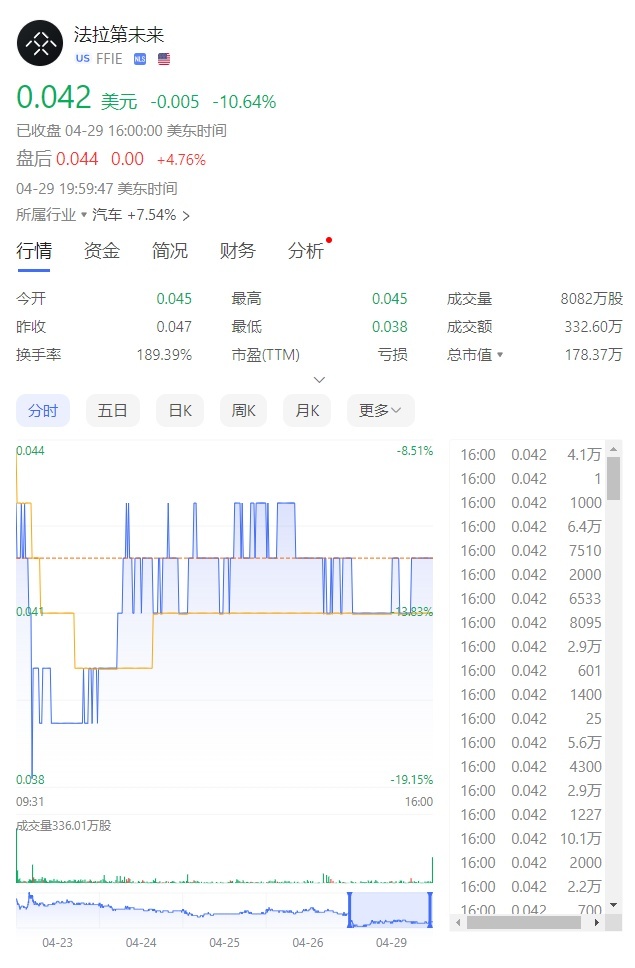Image resolution: width=635 pixels, height=968 pixels.
Task: Click the trade row with volume 6533
Action: click(531, 599)
